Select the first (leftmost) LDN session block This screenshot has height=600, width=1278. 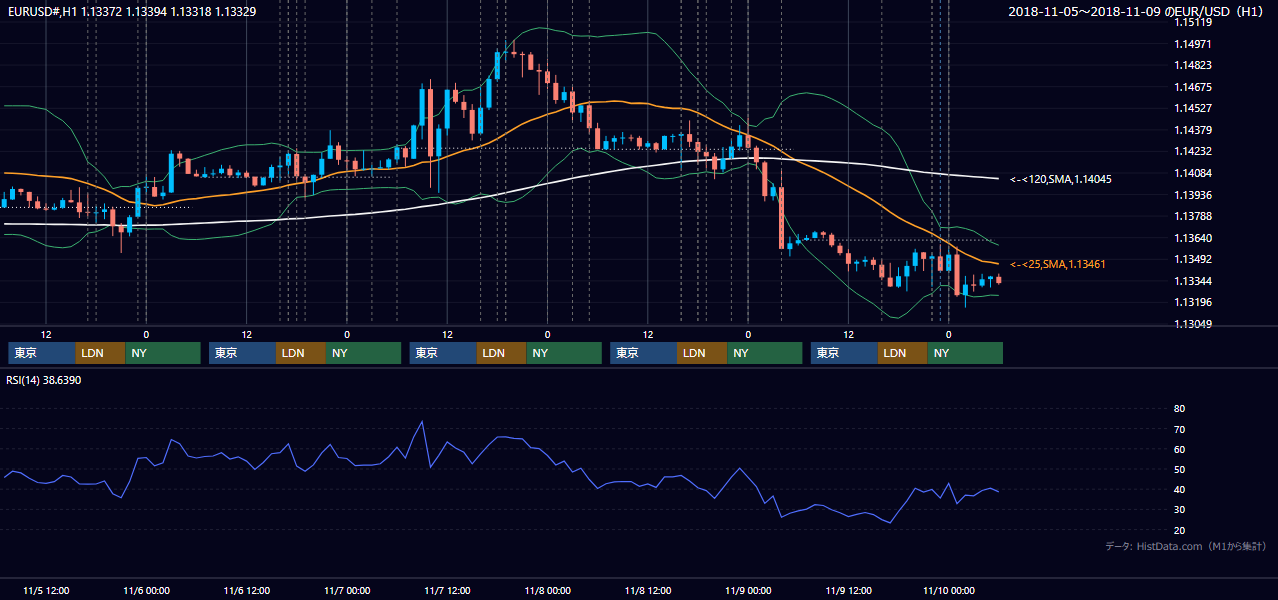point(100,353)
